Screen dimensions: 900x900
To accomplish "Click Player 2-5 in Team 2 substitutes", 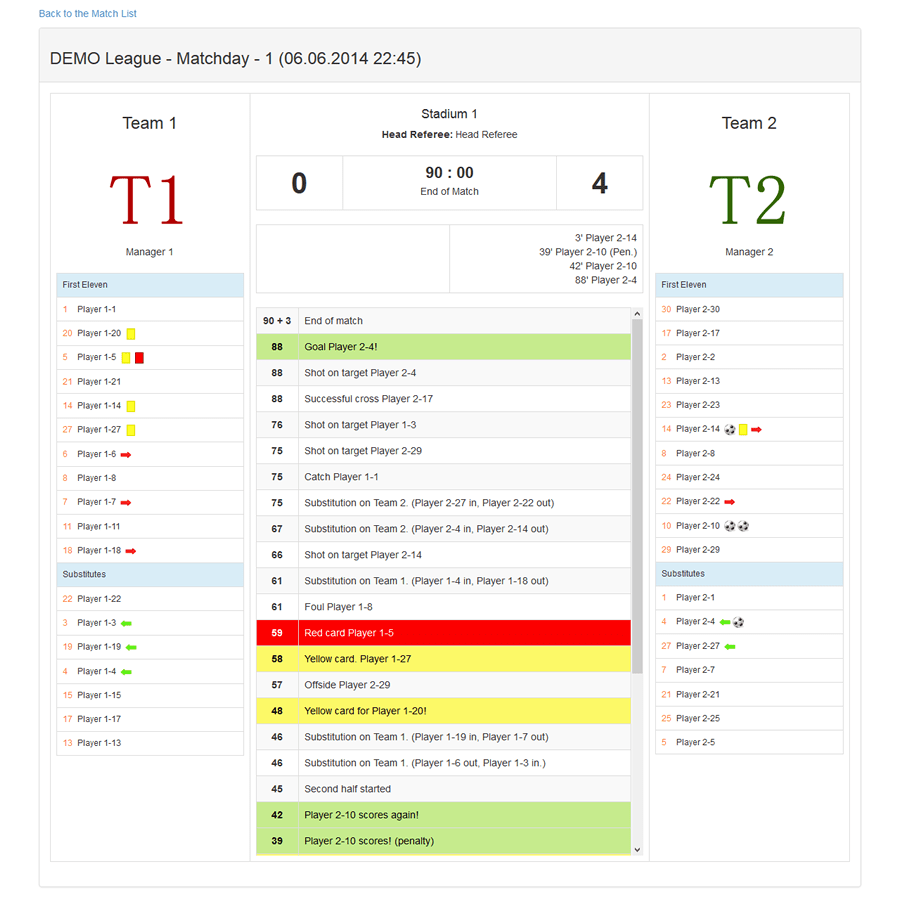I will (749, 742).
